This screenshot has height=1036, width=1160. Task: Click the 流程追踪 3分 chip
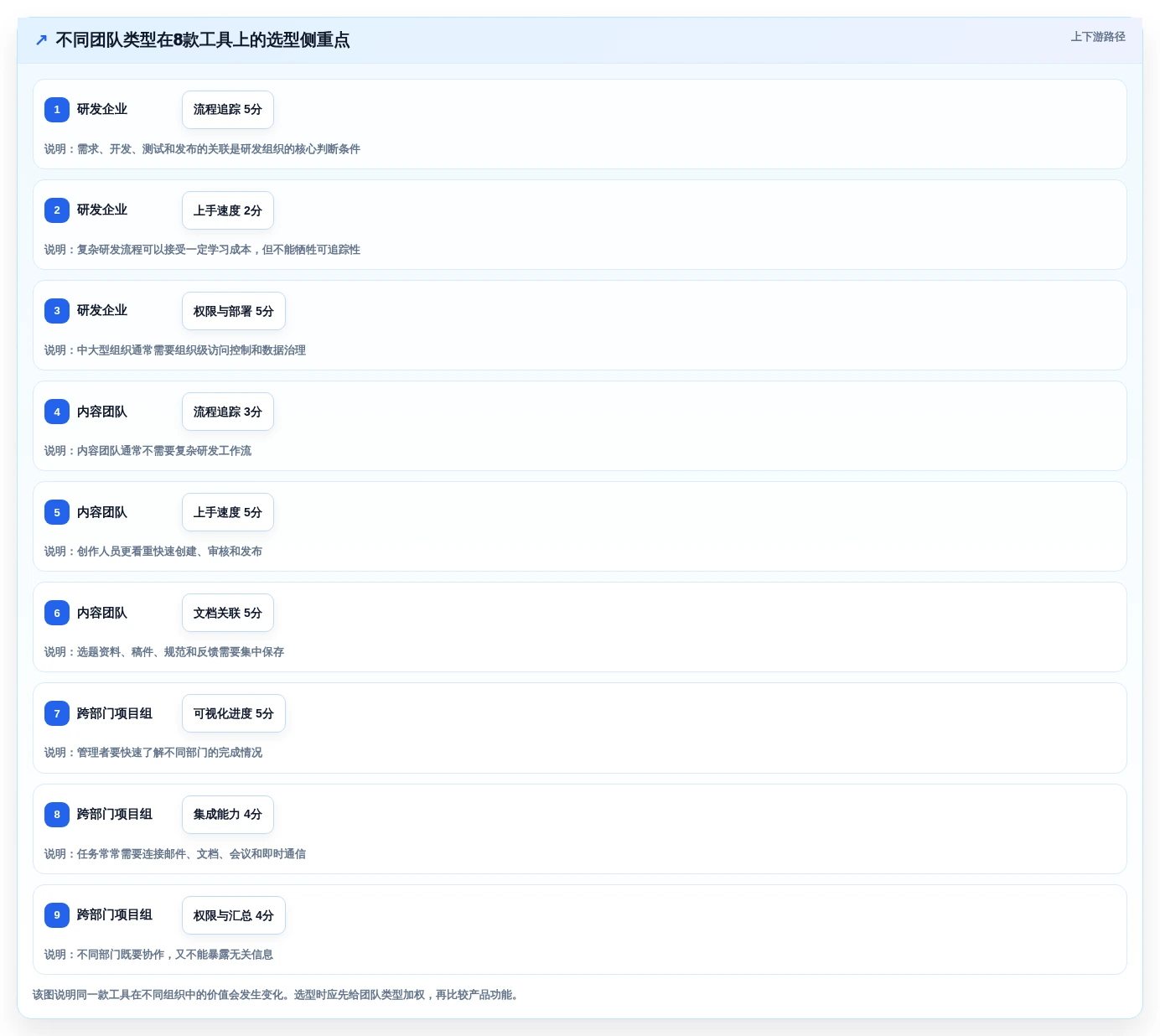tap(228, 412)
